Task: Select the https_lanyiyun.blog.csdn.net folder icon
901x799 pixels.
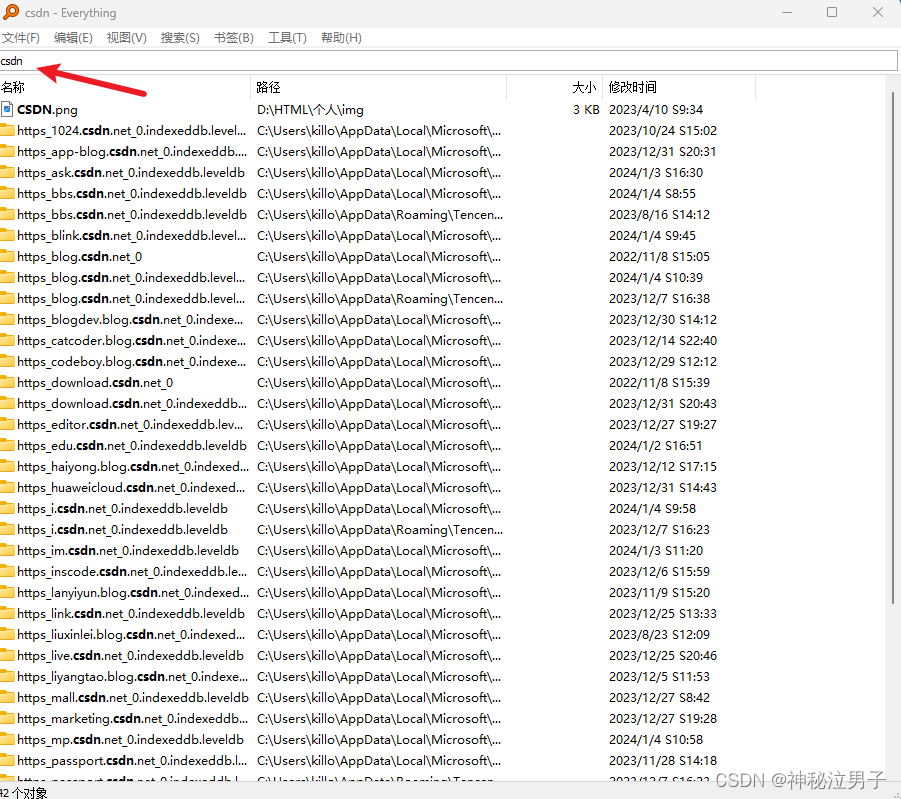Action: pyautogui.click(x=7, y=592)
